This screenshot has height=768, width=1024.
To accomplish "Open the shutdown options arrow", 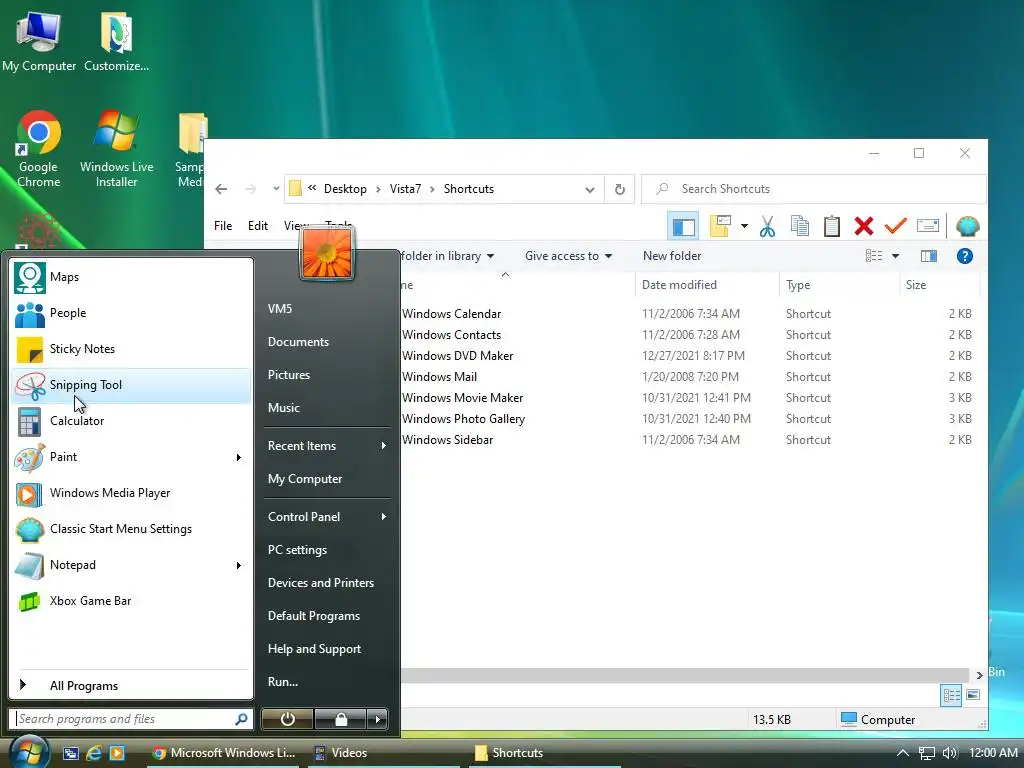I will tap(377, 719).
